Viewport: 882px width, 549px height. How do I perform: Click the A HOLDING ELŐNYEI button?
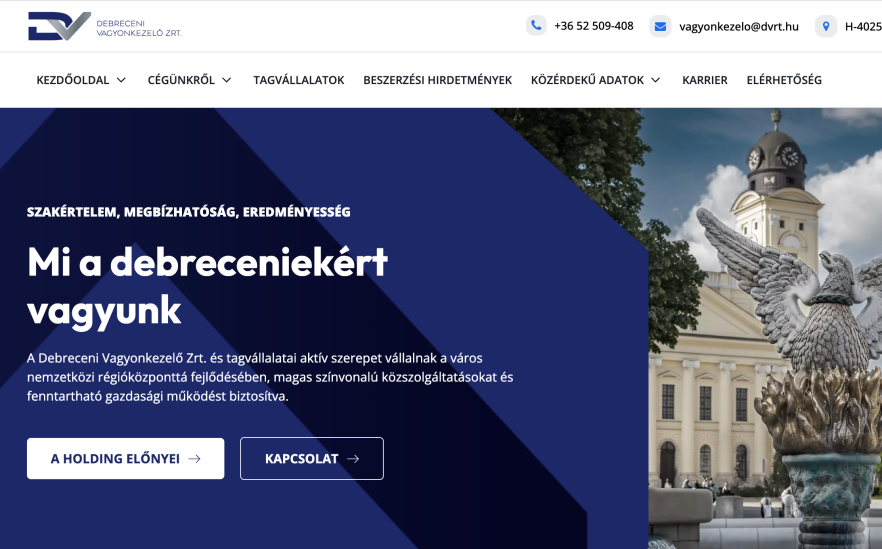pos(125,458)
